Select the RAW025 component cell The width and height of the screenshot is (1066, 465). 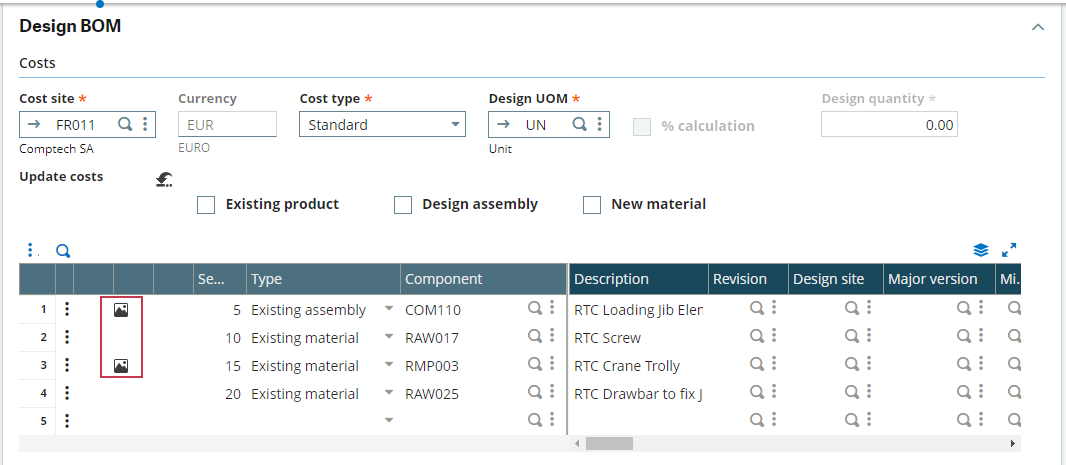483,394
